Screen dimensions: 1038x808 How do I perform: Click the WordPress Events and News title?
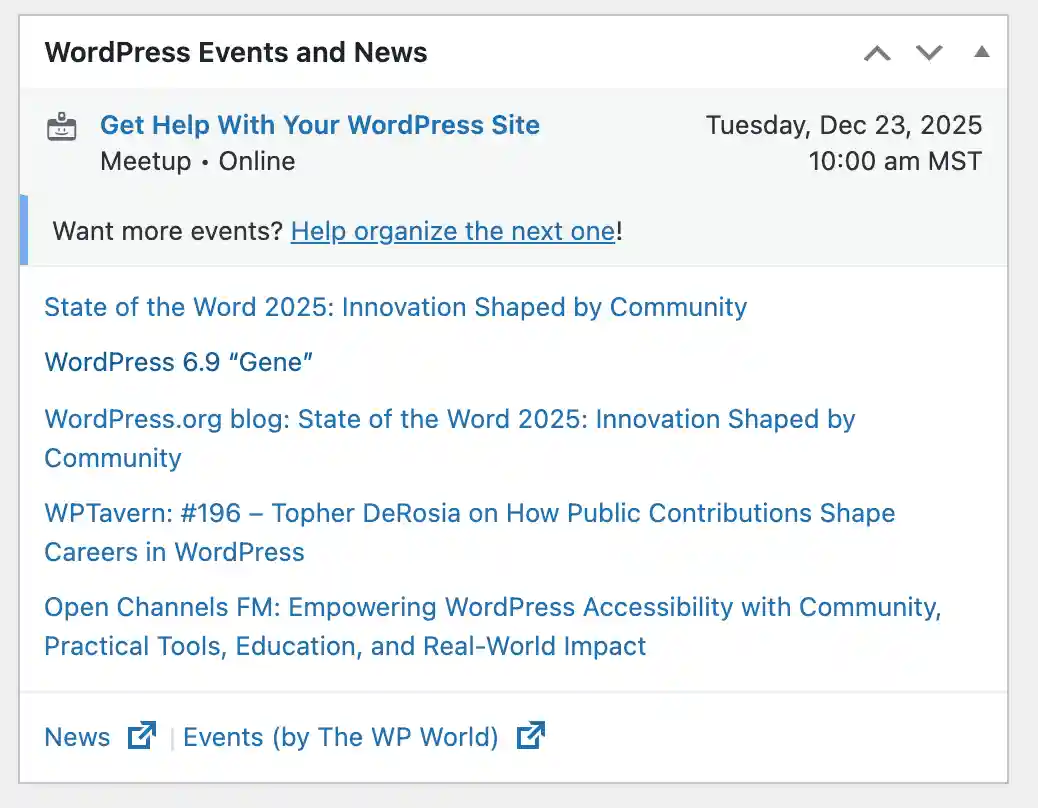point(236,52)
